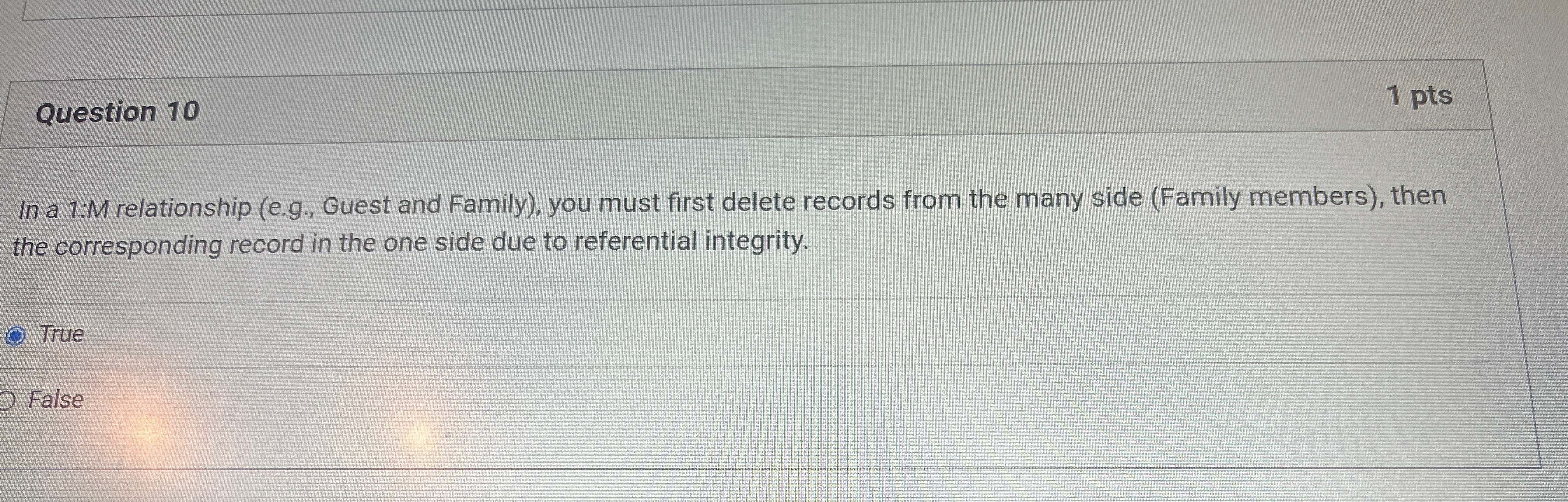This screenshot has width=1568, height=502.
Task: Click the empty radio circle beside False
Action: click(5, 400)
